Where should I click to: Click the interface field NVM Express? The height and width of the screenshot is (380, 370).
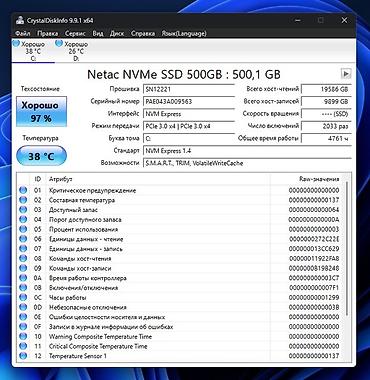pos(189,114)
